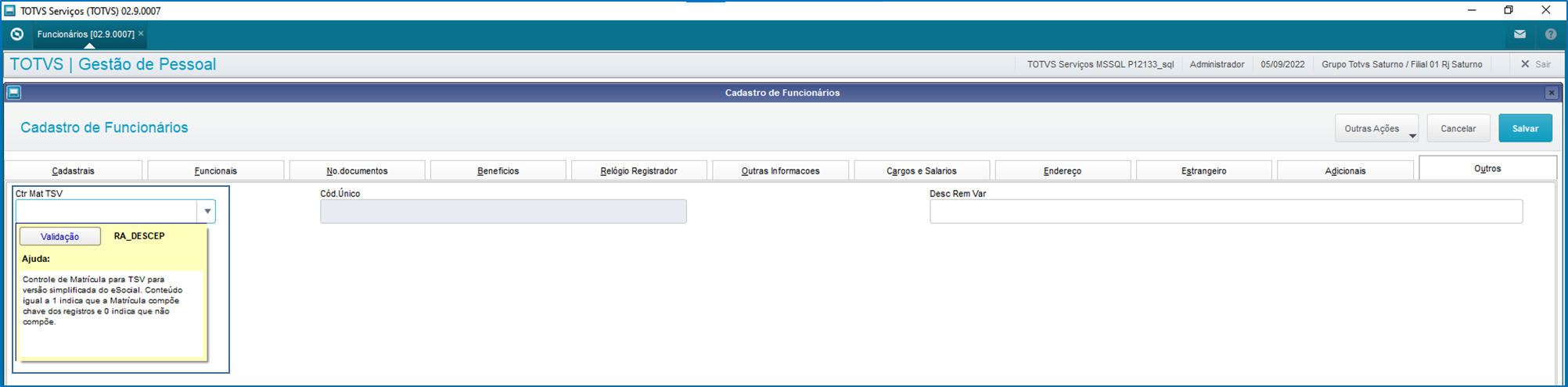Switch to the Adicionais tab
The width and height of the screenshot is (1568, 387).
[x=1345, y=170]
